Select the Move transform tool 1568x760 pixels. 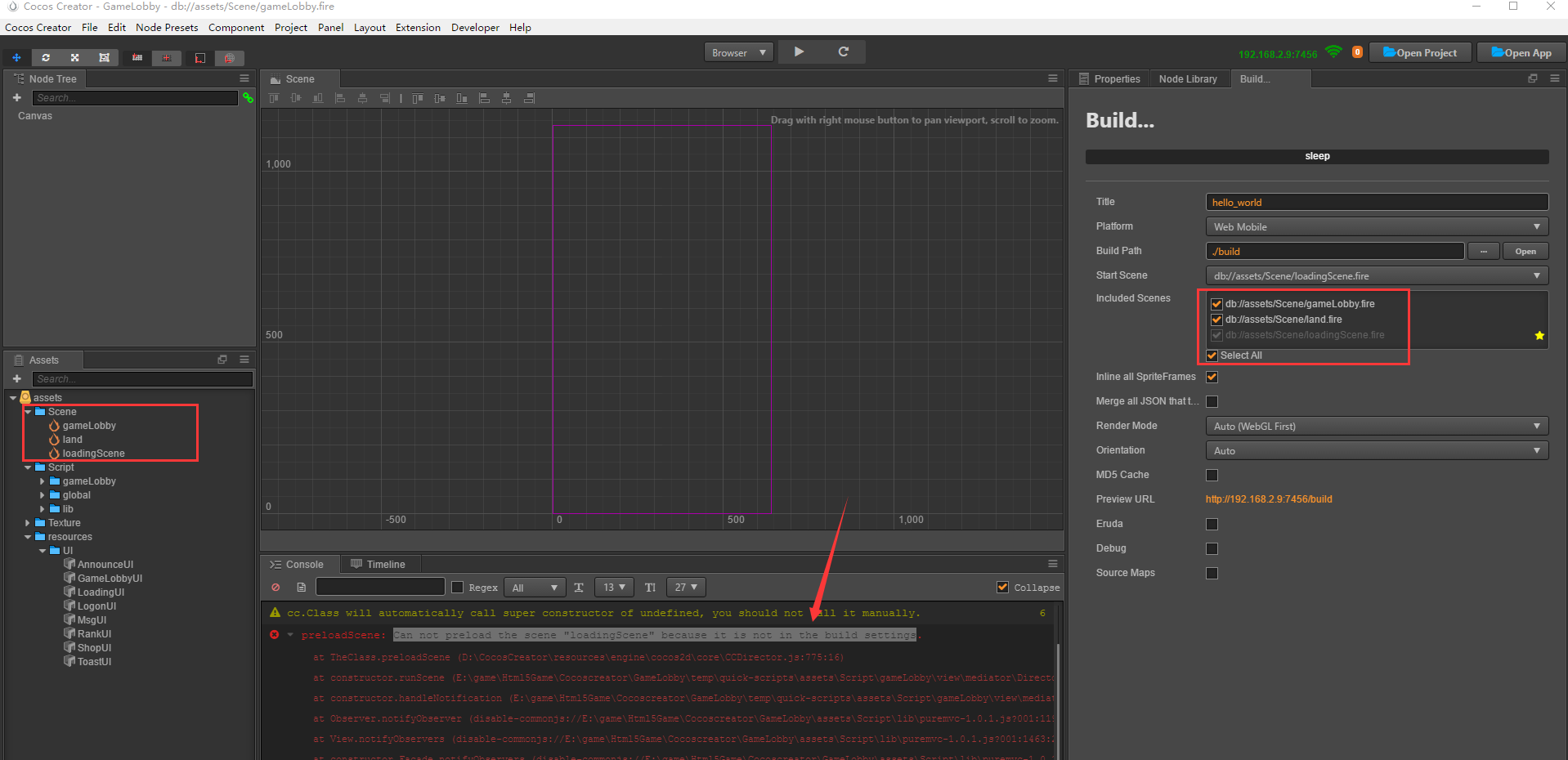pos(16,58)
